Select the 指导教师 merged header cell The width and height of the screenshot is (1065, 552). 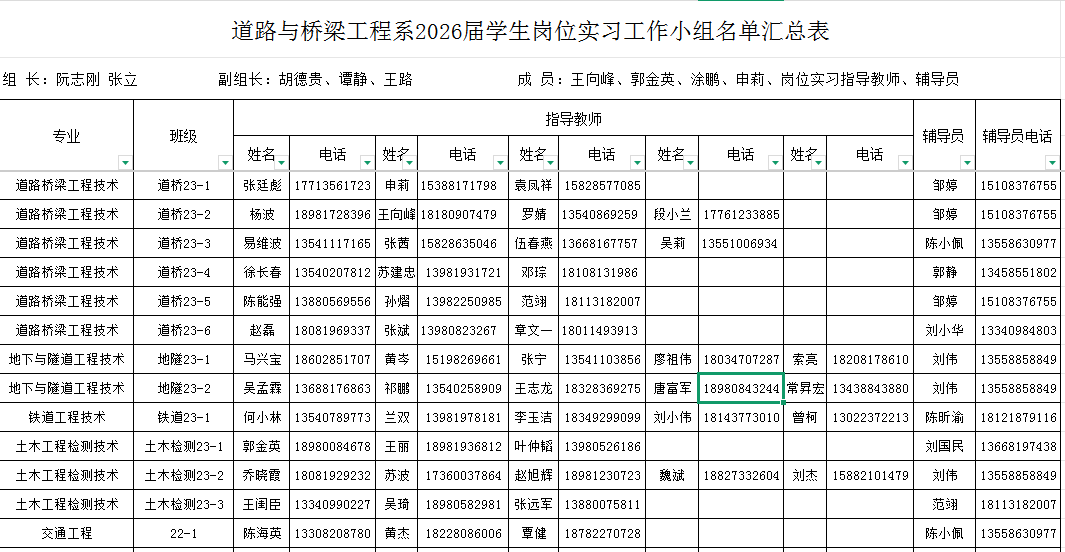point(573,119)
